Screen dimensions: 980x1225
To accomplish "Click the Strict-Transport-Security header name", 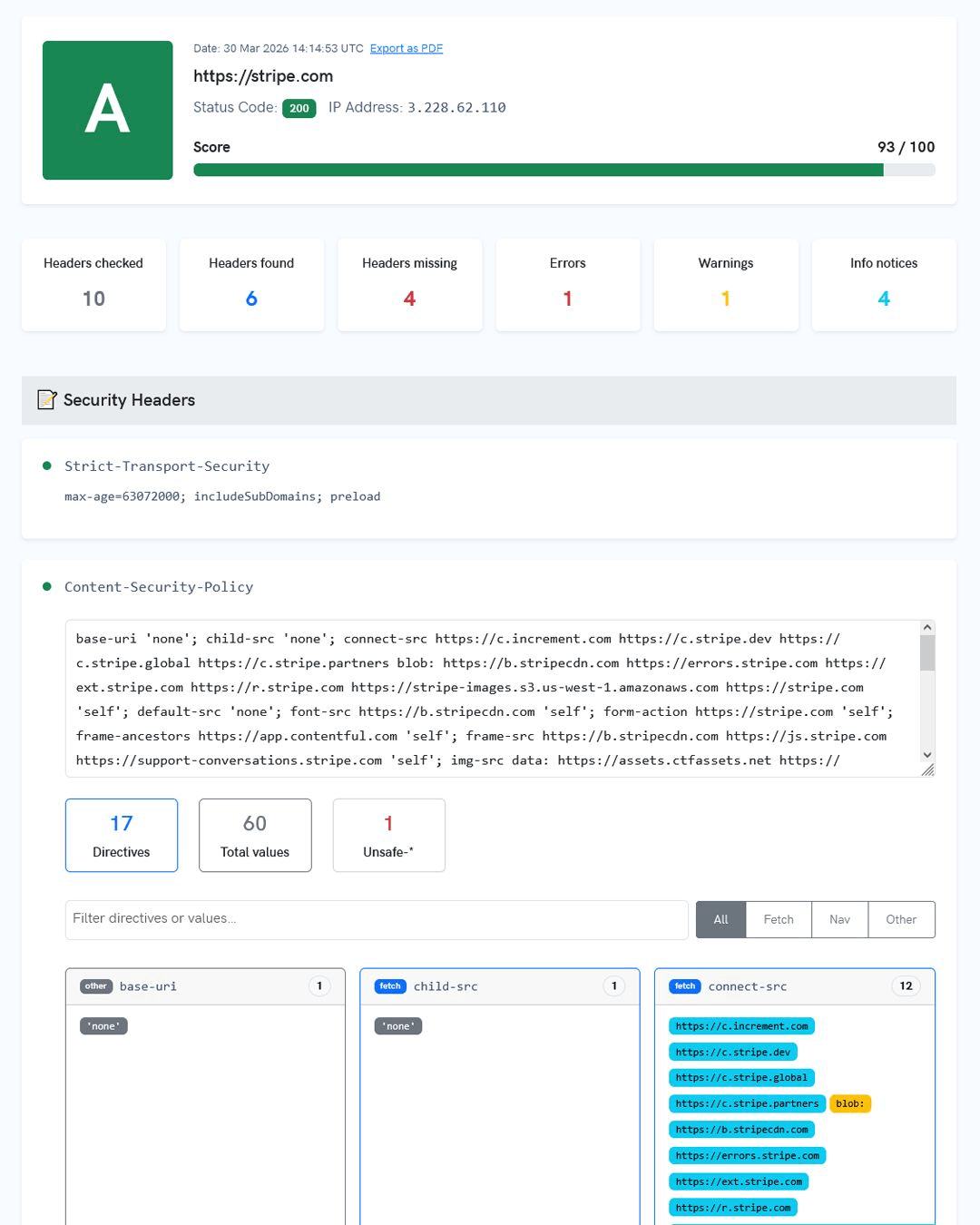I will (x=167, y=465).
